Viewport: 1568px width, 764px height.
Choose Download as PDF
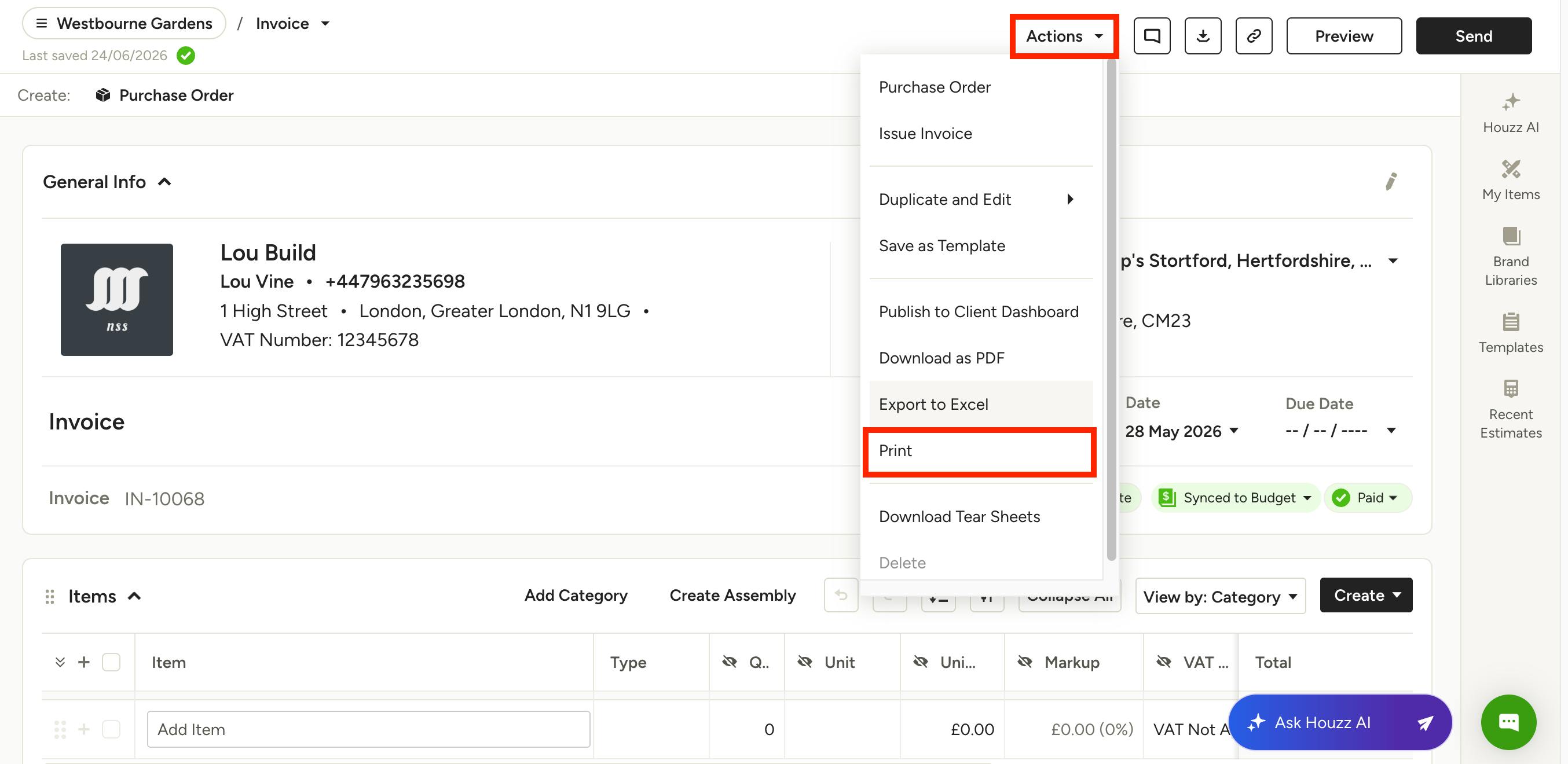coord(981,357)
